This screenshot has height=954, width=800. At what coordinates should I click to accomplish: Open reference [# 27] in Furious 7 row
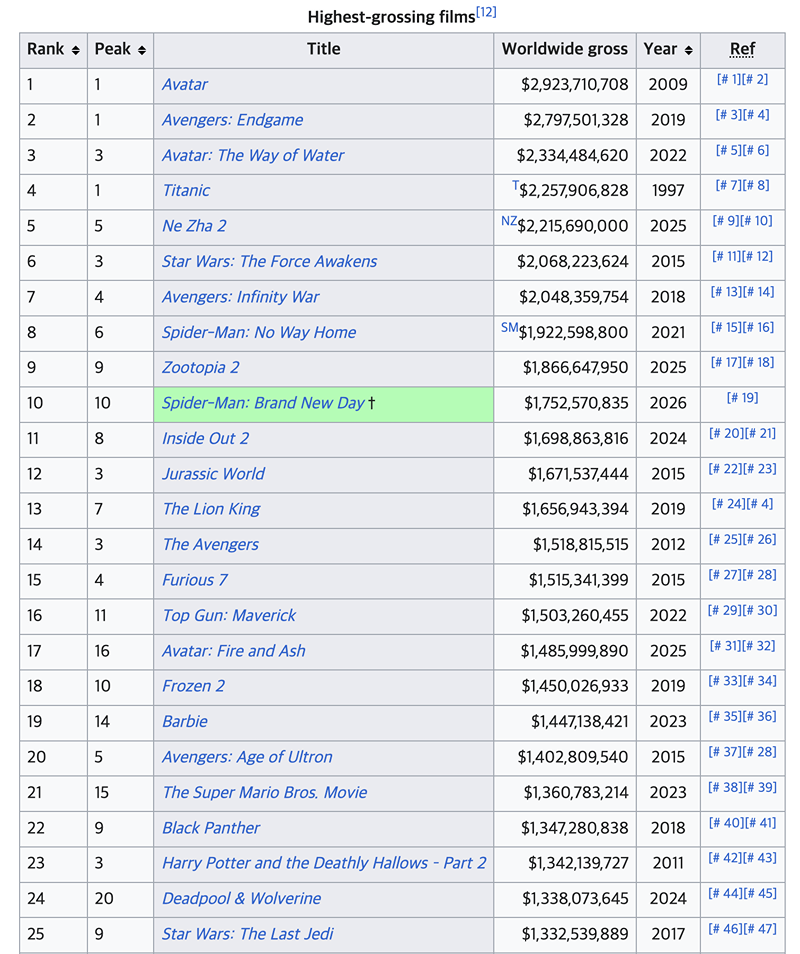726,574
